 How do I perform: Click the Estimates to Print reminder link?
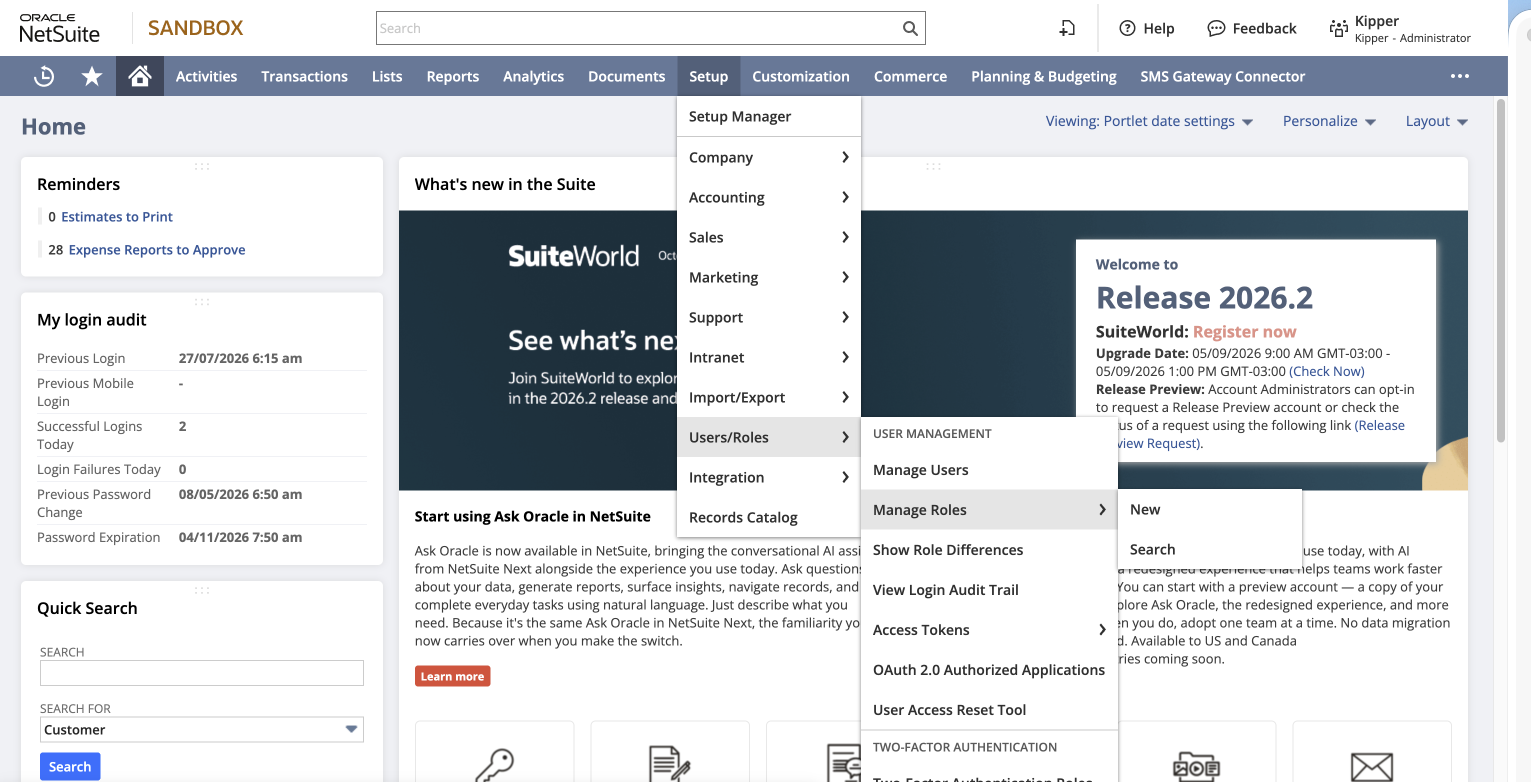(117, 216)
